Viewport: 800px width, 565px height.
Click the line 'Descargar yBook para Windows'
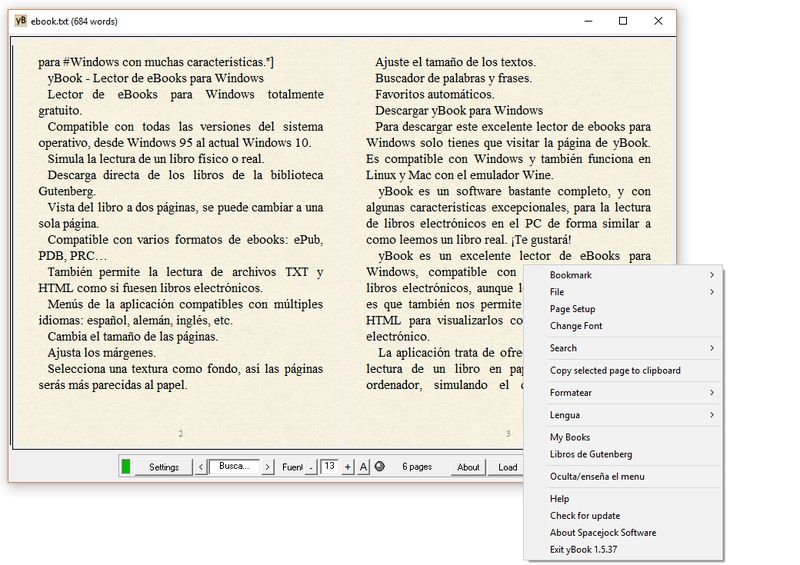(459, 111)
